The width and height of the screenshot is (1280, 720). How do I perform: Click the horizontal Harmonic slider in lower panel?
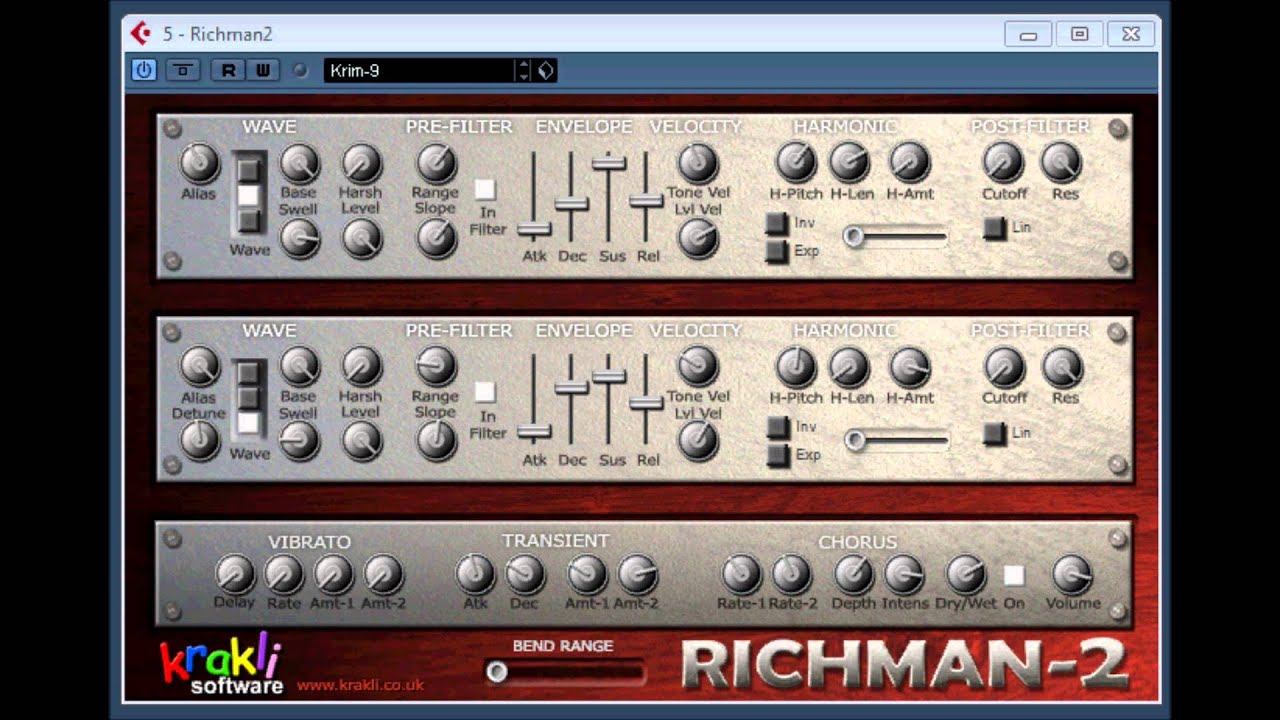pyautogui.click(x=896, y=440)
